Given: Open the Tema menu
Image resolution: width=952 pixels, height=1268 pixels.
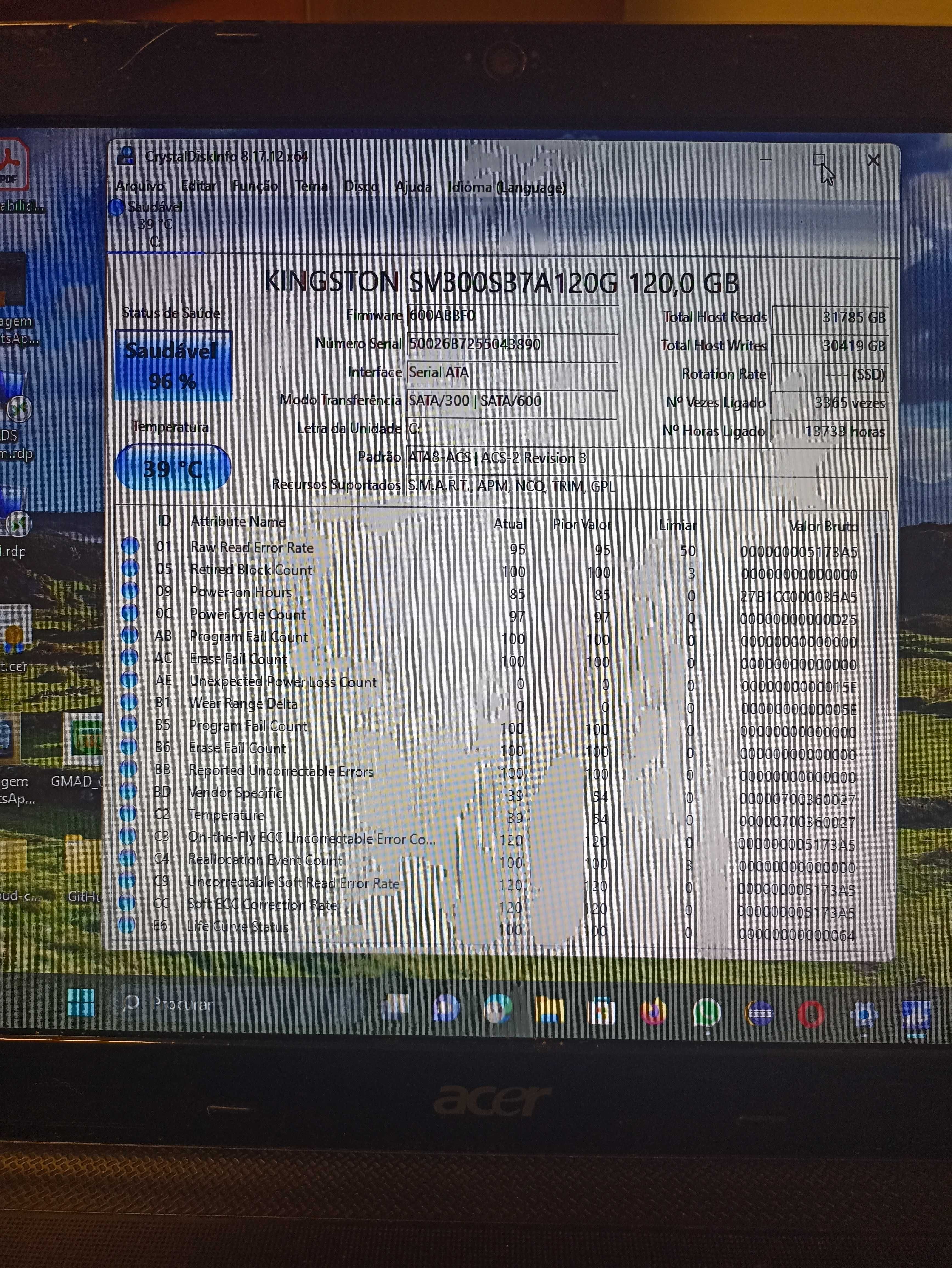Looking at the screenshot, I should [x=311, y=186].
